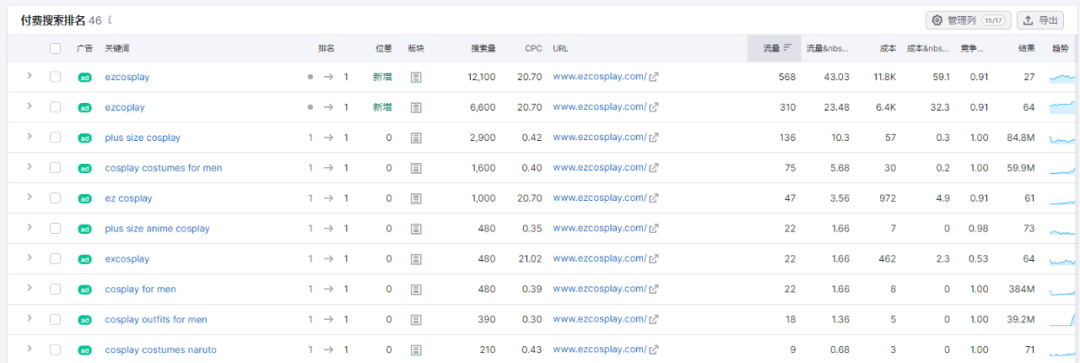Screen dimensions: 1080x363
Task: Check the box for plus size cosplay row
Action: click(55, 138)
